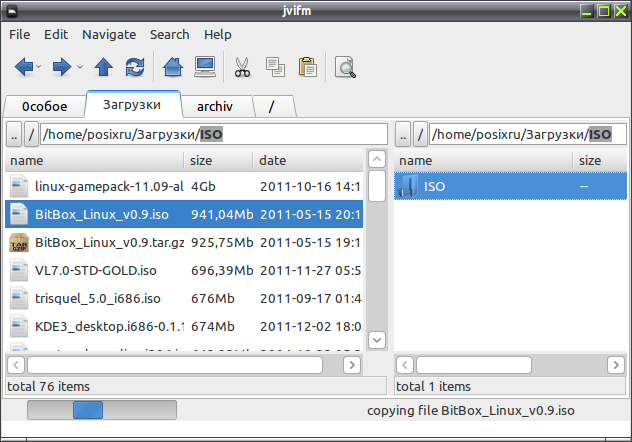Switch to the archiv tab
Image resolution: width=632 pixels, height=442 pixels.
[215, 106]
